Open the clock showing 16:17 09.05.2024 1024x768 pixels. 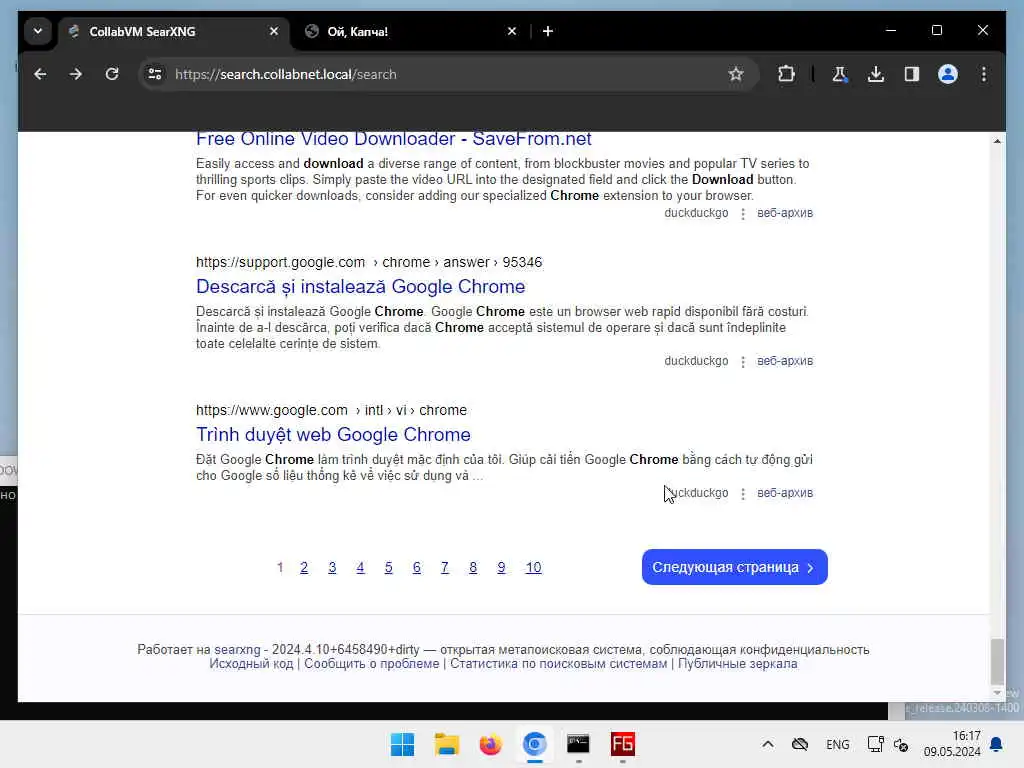(x=952, y=744)
